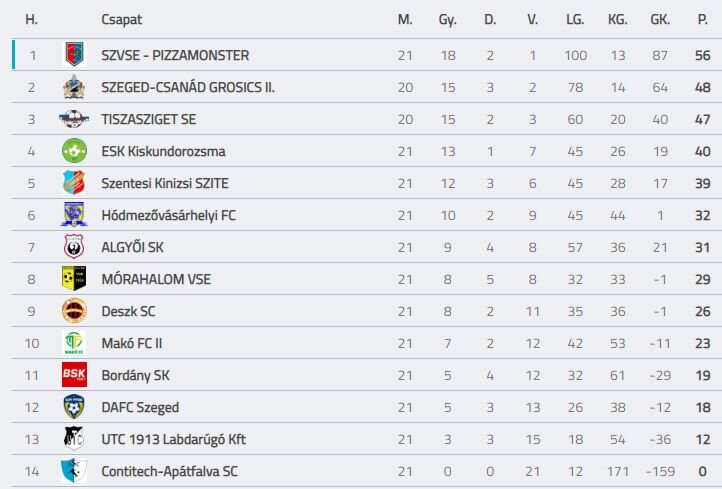Click the Hódmezővásárhelyi FC team crest
The height and width of the screenshot is (489, 722).
[x=74, y=215]
